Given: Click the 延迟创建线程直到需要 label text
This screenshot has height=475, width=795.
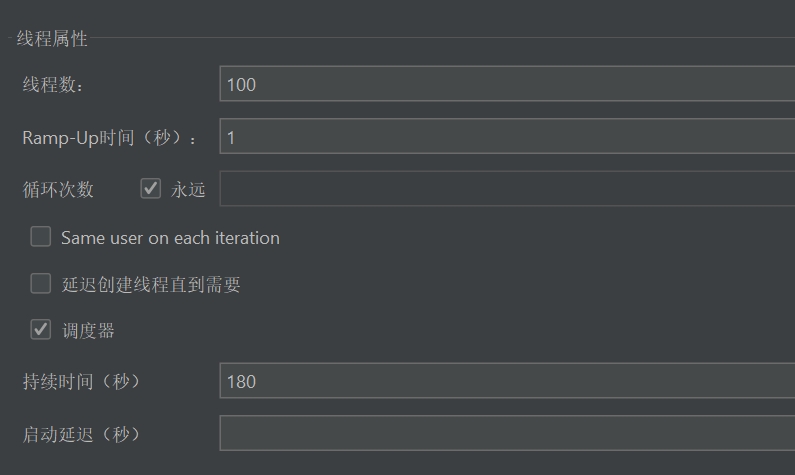Looking at the screenshot, I should 151,284.
